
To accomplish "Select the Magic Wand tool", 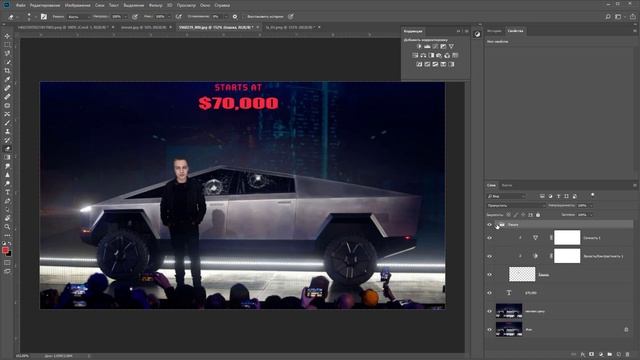I will [7, 62].
